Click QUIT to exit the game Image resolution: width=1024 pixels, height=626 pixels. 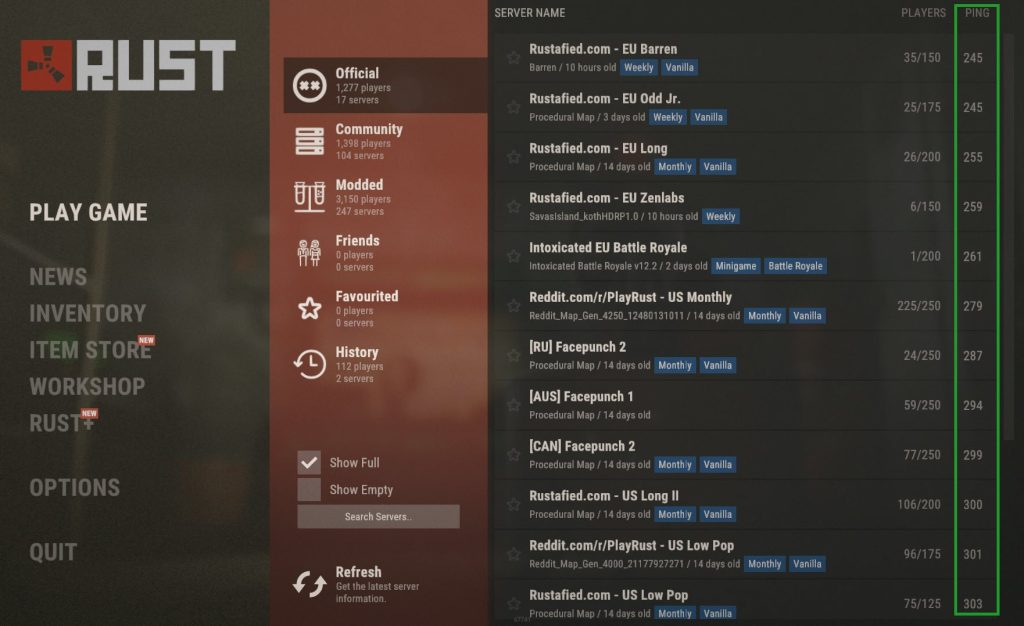click(53, 552)
